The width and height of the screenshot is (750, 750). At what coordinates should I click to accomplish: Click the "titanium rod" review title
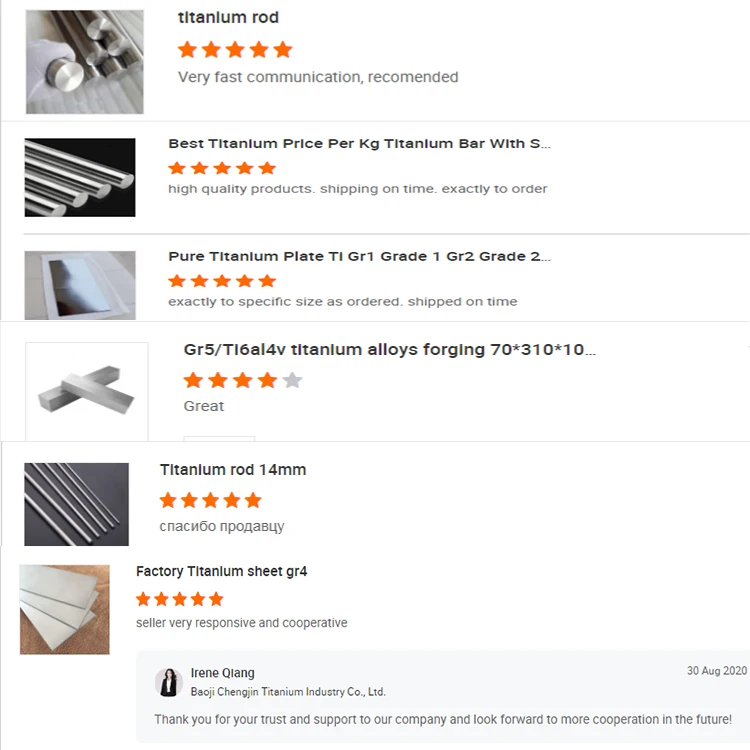pos(228,18)
